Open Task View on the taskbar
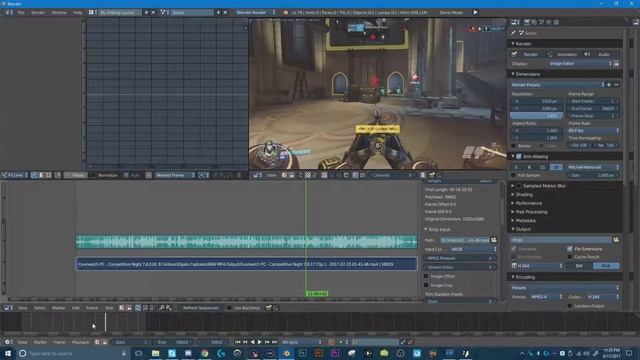 pos(138,353)
